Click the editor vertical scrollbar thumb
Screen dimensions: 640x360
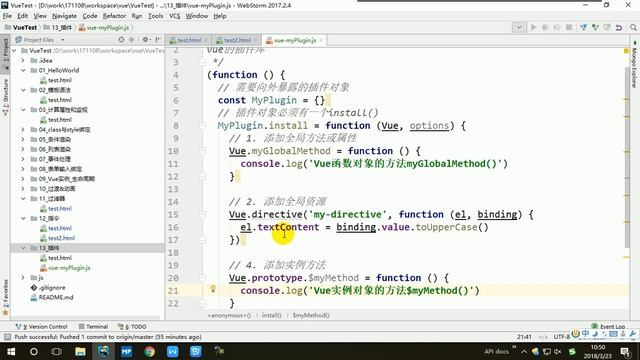627,157
